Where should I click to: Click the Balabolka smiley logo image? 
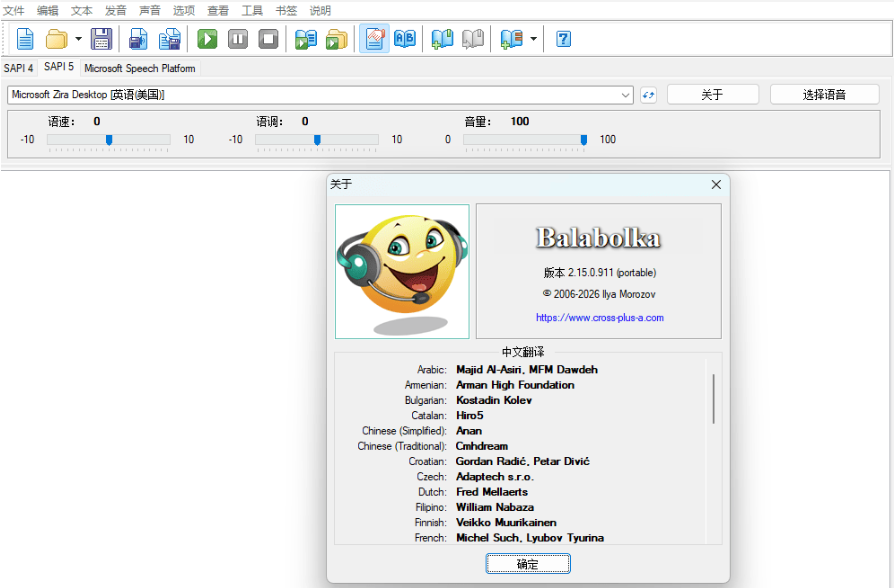point(402,272)
